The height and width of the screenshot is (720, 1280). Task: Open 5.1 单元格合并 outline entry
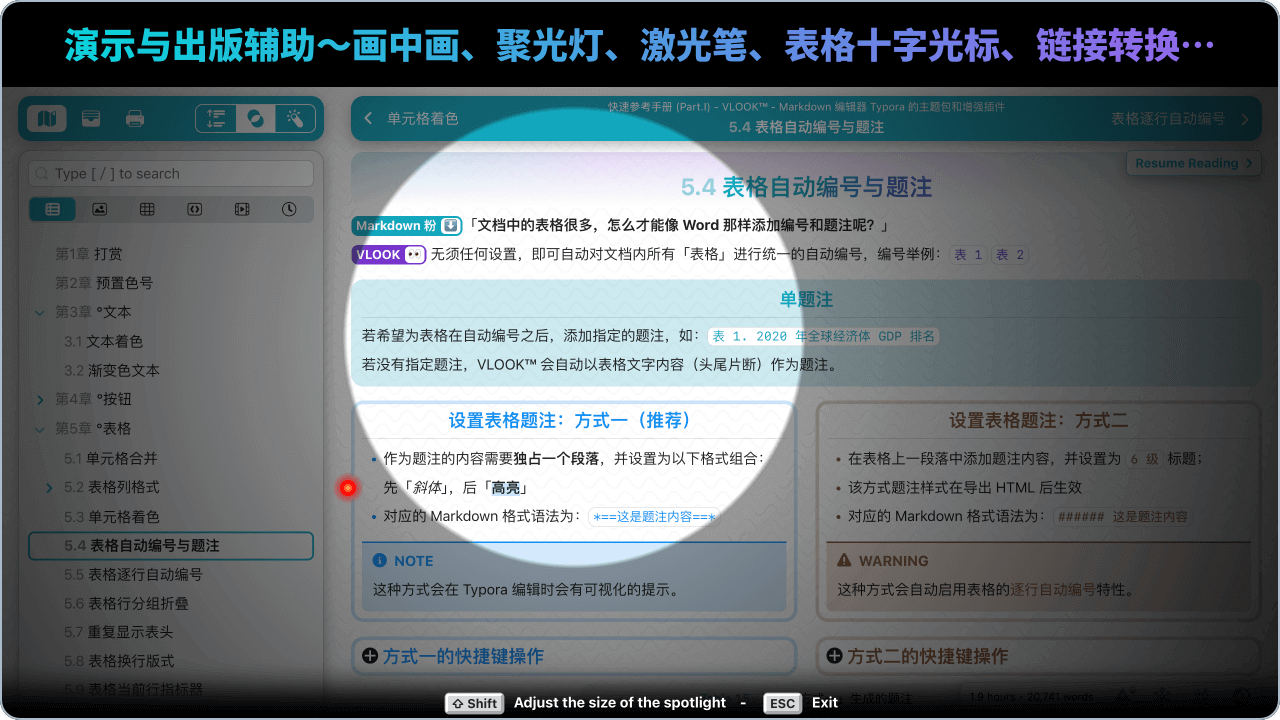(111, 458)
